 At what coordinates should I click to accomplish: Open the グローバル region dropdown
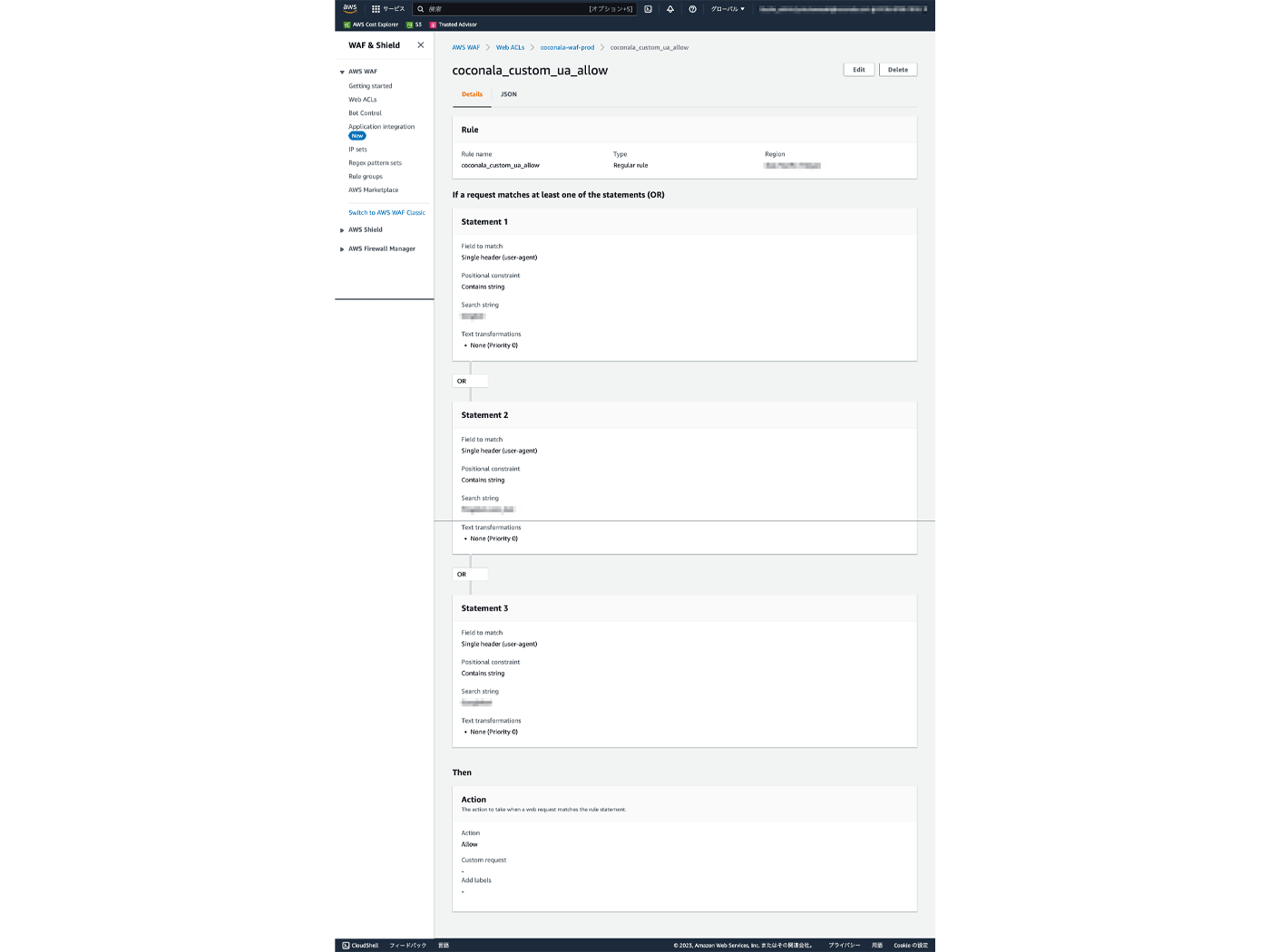[726, 8]
